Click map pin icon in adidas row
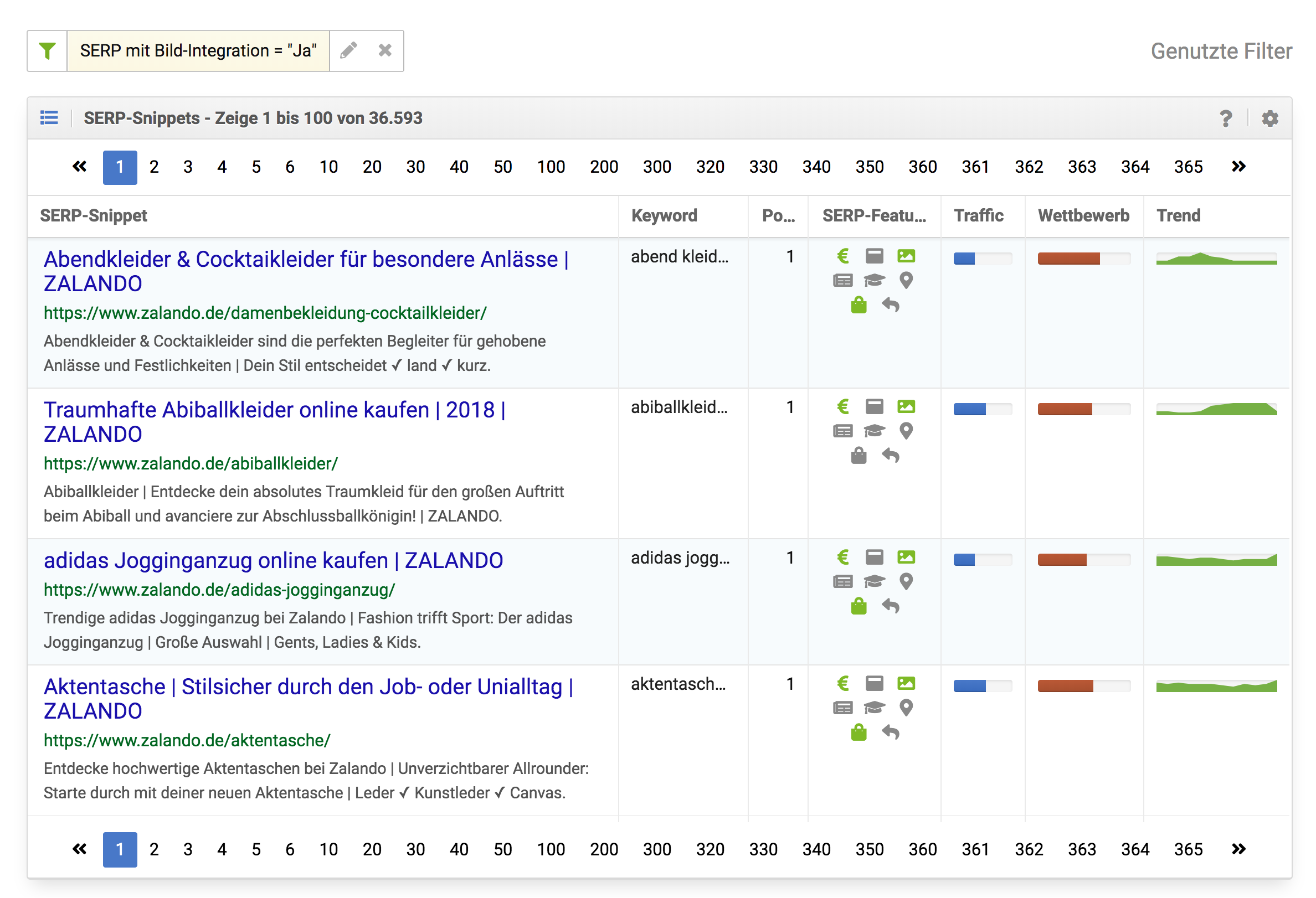Image resolution: width=1316 pixels, height=898 pixels. [x=906, y=582]
